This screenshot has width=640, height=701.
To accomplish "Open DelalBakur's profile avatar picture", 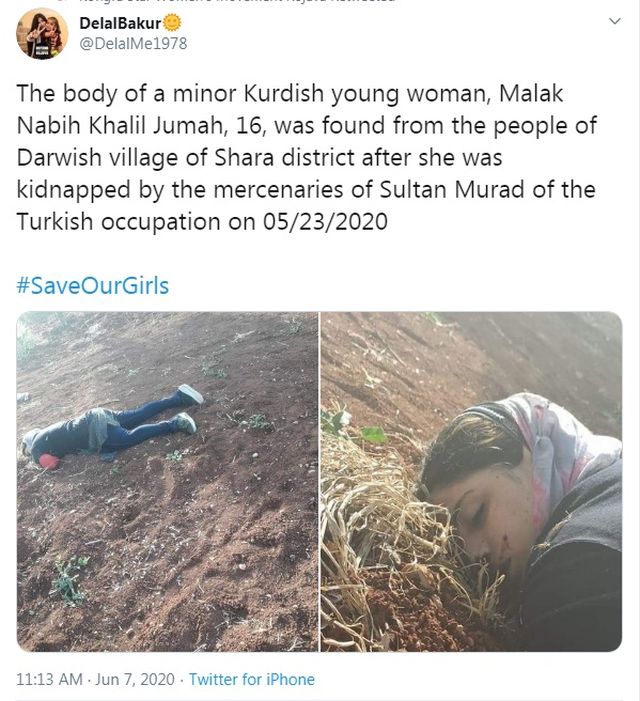I will (x=42, y=34).
